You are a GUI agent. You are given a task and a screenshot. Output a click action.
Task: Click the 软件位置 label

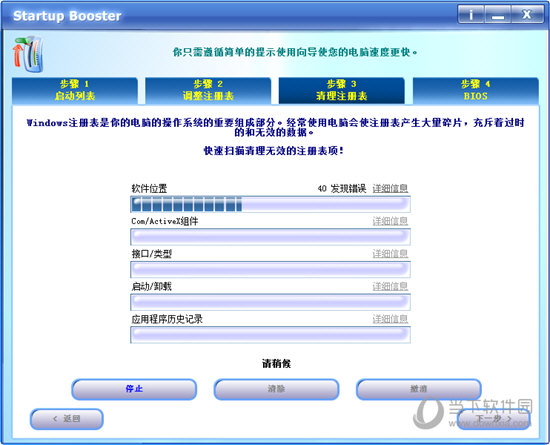149,189
